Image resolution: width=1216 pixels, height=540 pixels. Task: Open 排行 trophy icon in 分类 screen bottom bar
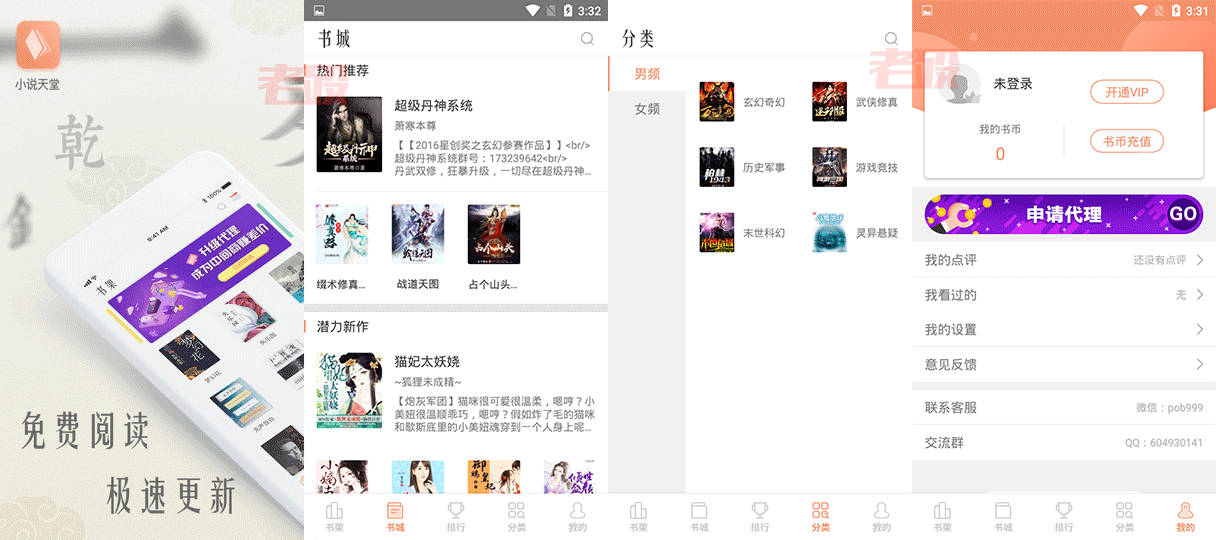(x=760, y=510)
